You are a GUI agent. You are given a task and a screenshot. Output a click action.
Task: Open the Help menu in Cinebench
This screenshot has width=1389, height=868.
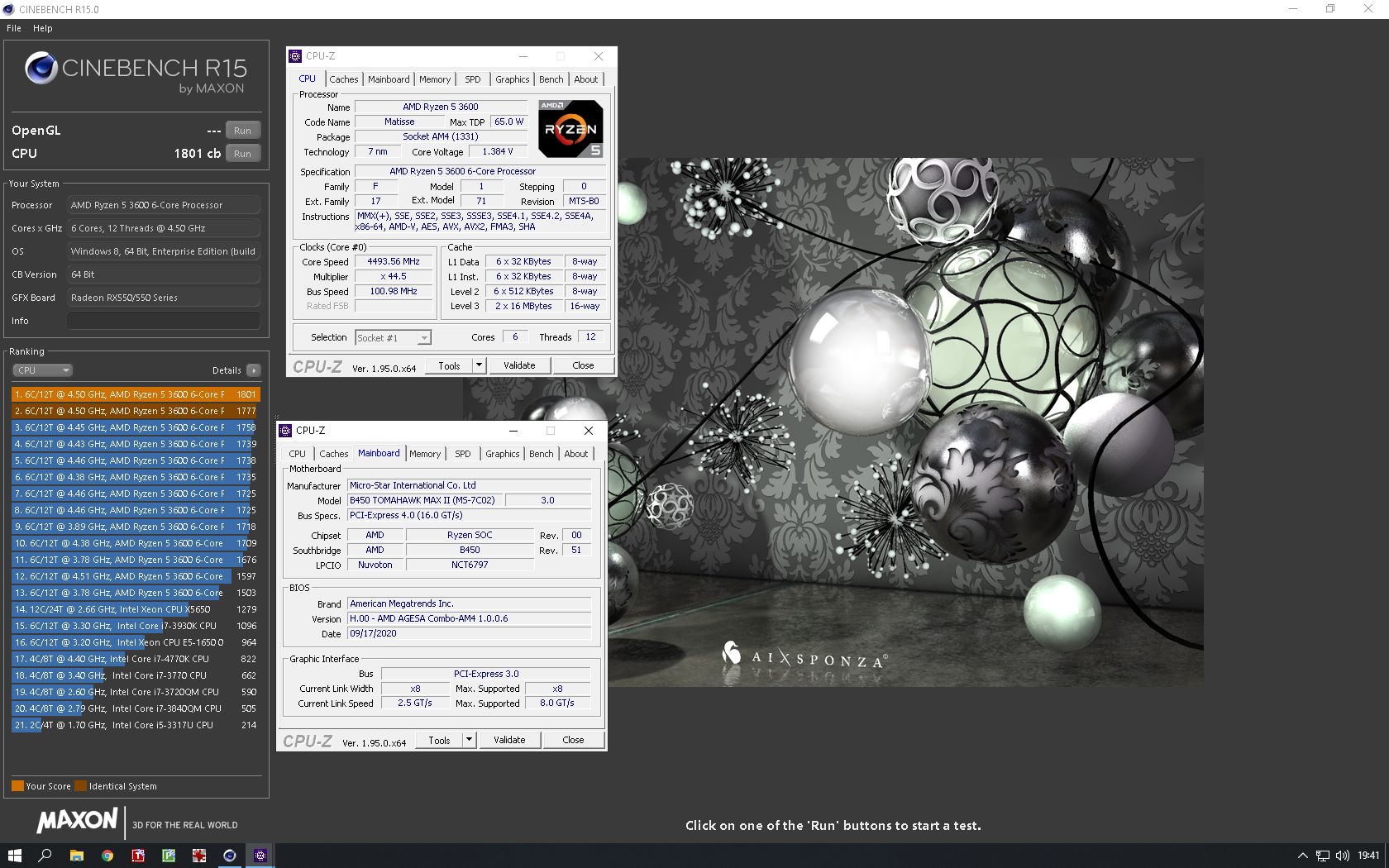(43, 28)
